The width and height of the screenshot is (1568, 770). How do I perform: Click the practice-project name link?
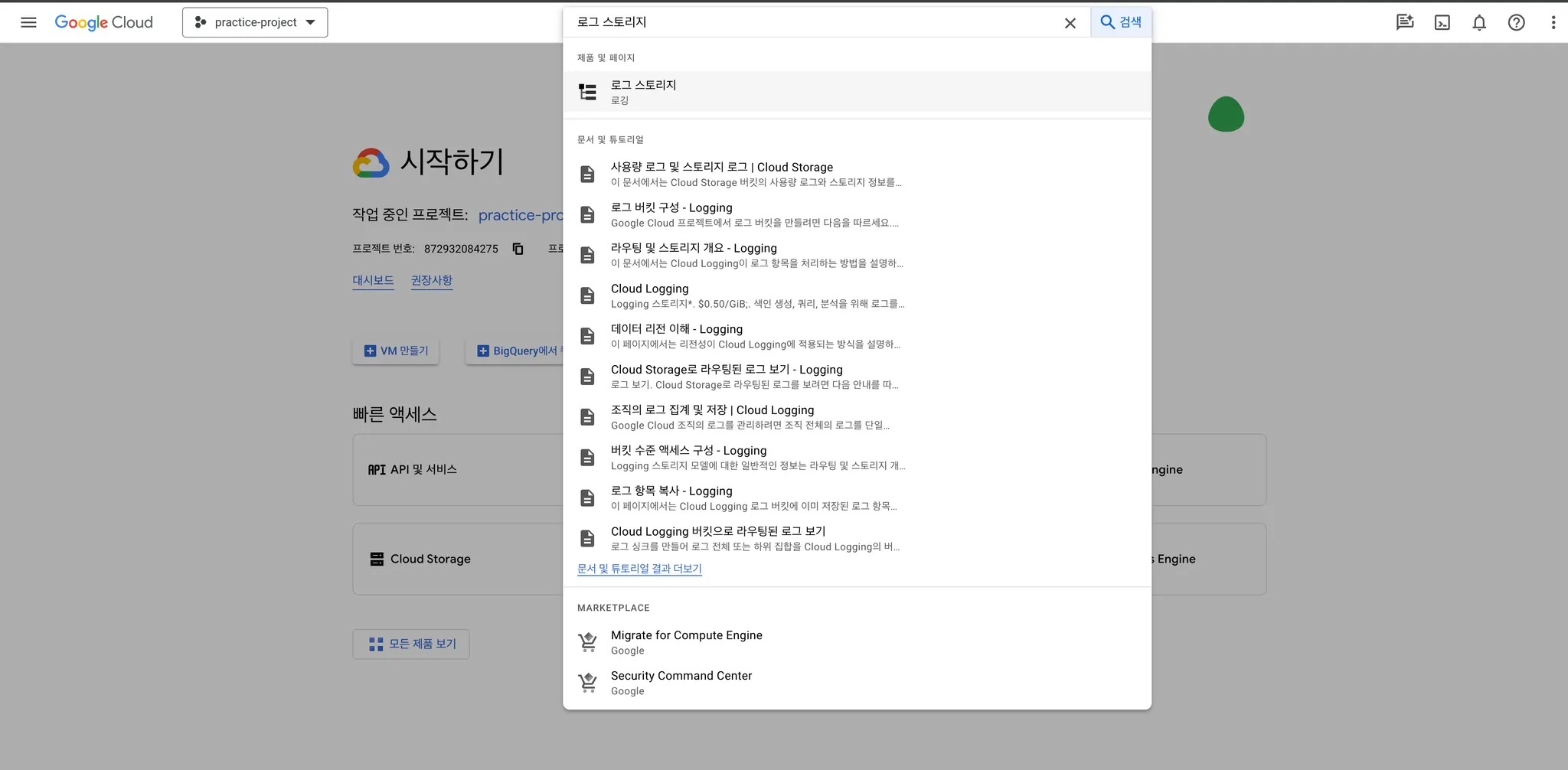[521, 215]
